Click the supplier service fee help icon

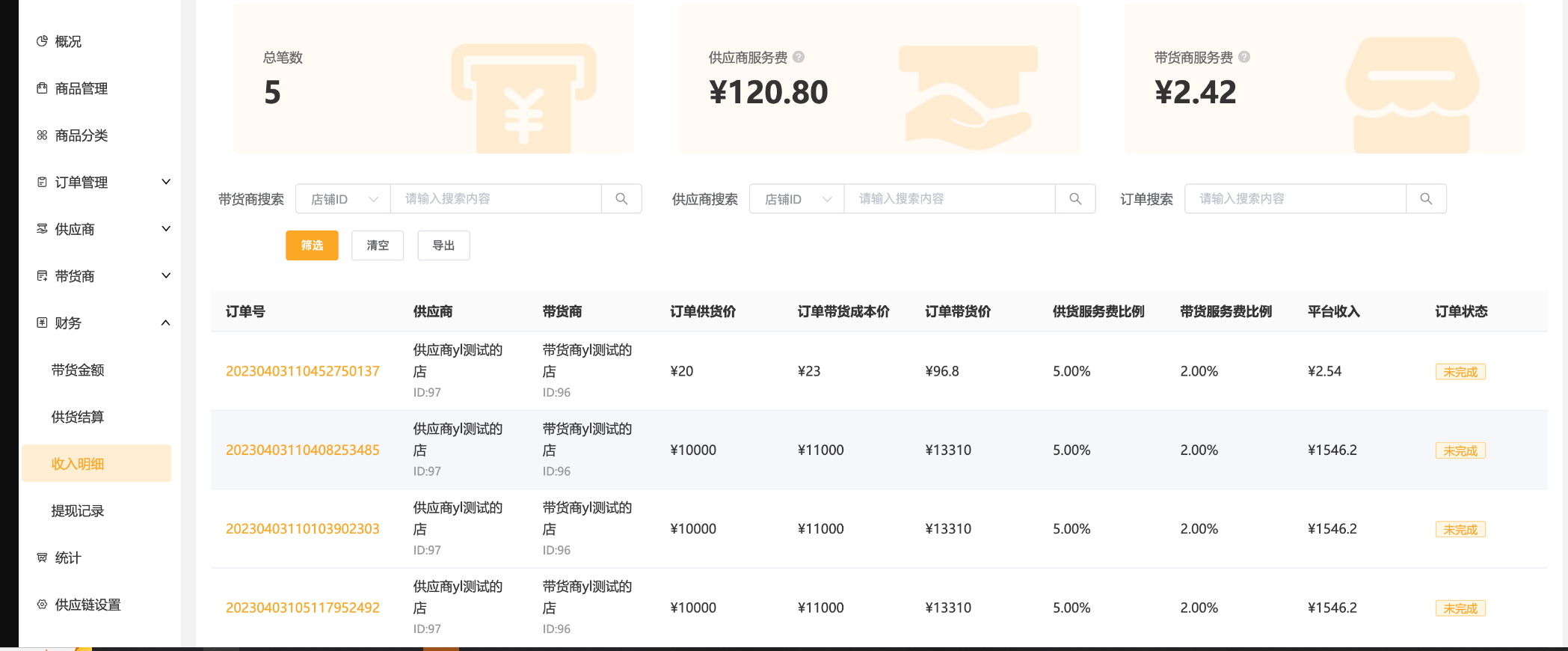(x=799, y=57)
